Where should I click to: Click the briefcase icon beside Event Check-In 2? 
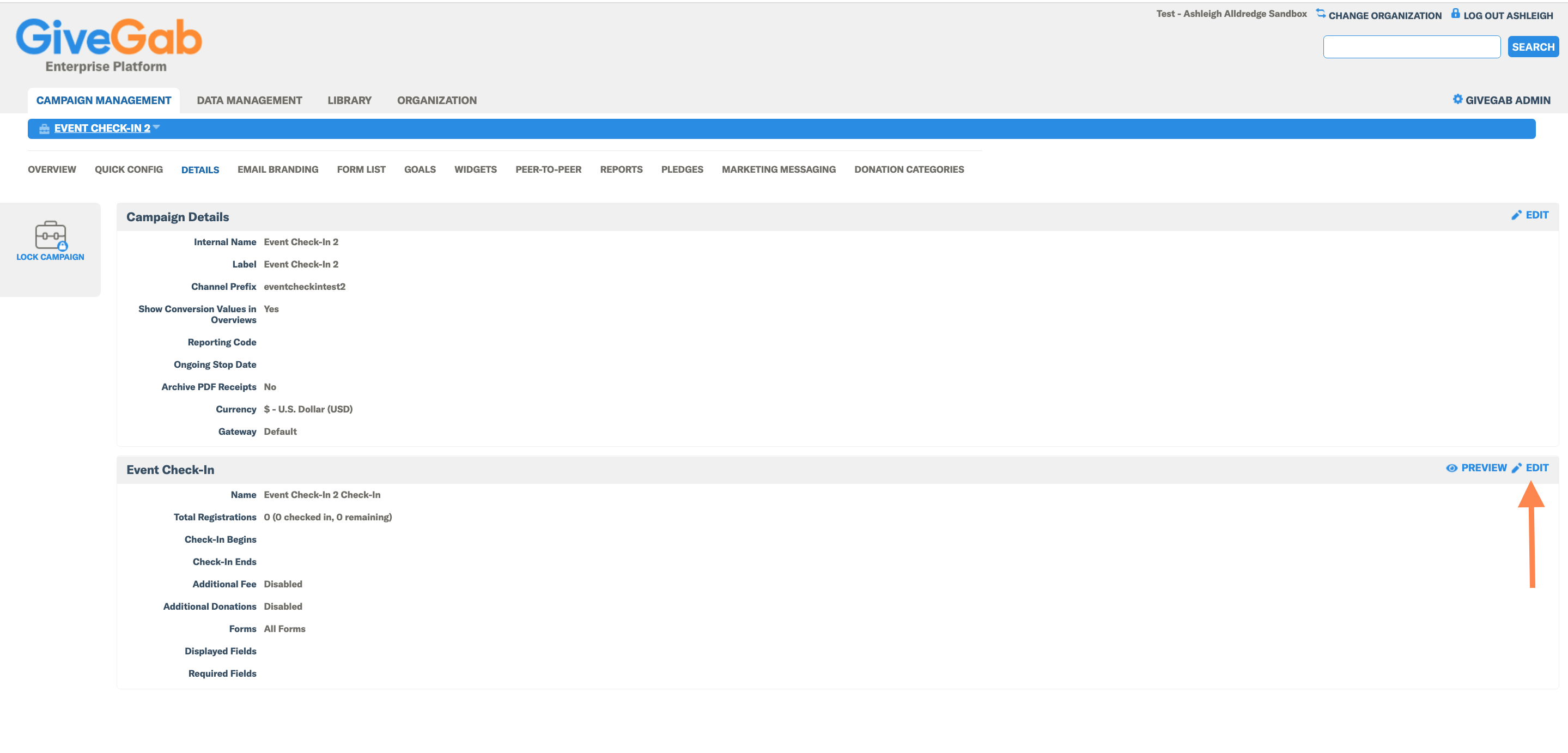(44, 129)
